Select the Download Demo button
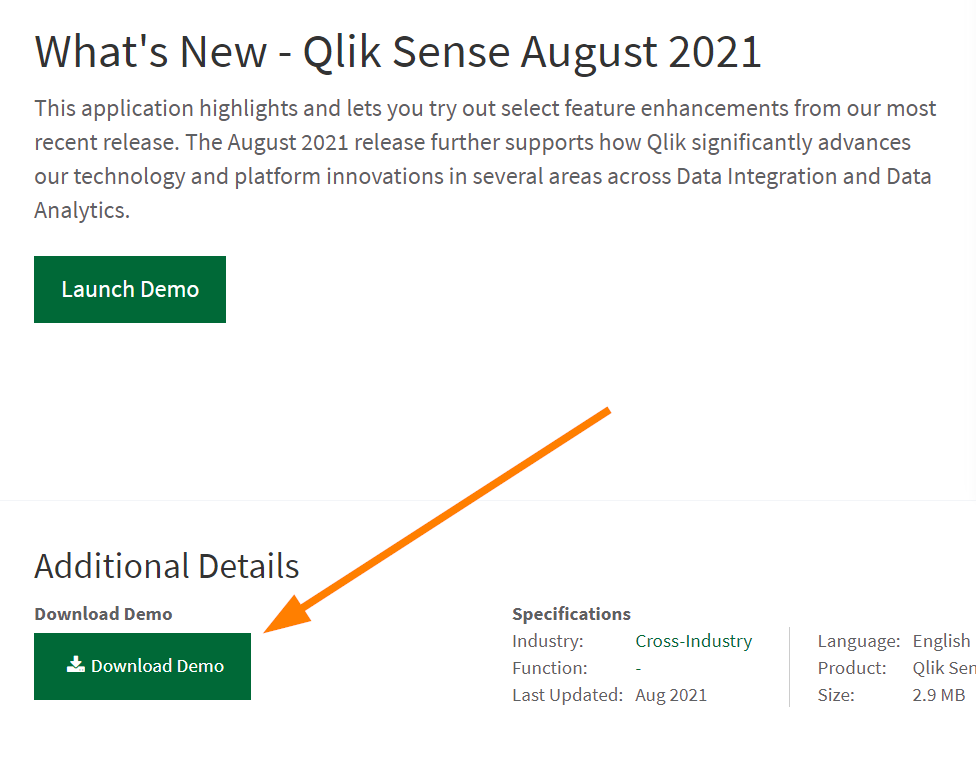This screenshot has width=976, height=773. point(142,666)
